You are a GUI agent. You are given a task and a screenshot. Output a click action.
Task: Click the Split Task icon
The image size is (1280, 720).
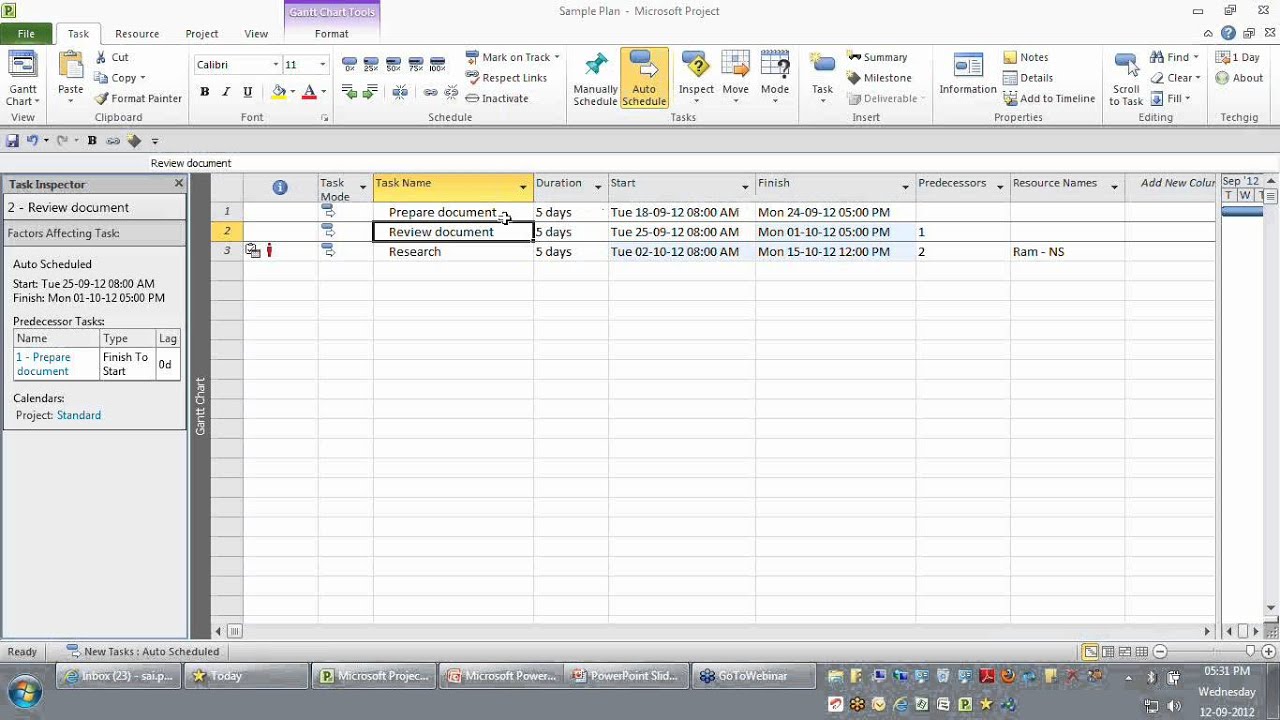click(400, 92)
